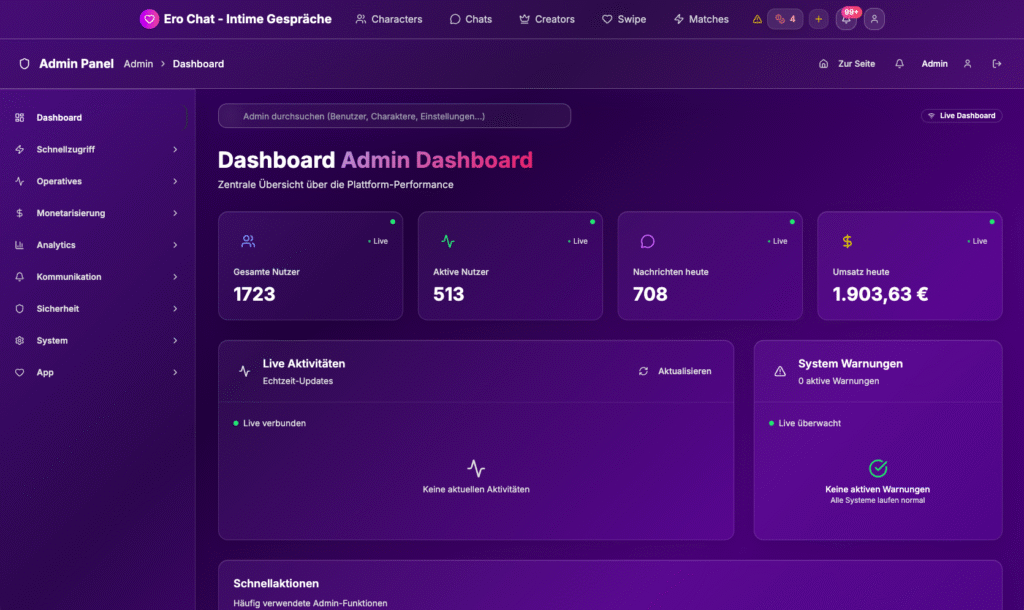The image size is (1024, 610).
Task: Open the Characters tab in top navigation
Action: click(x=389, y=19)
